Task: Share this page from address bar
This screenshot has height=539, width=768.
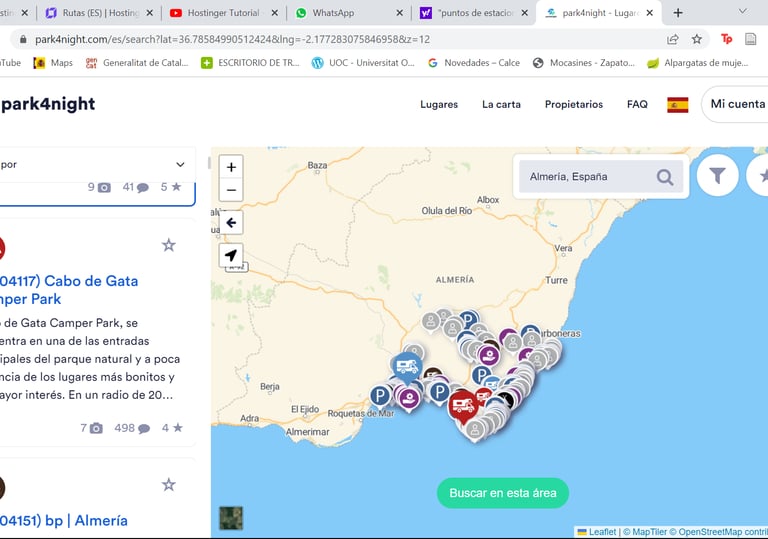Action: pyautogui.click(x=672, y=39)
